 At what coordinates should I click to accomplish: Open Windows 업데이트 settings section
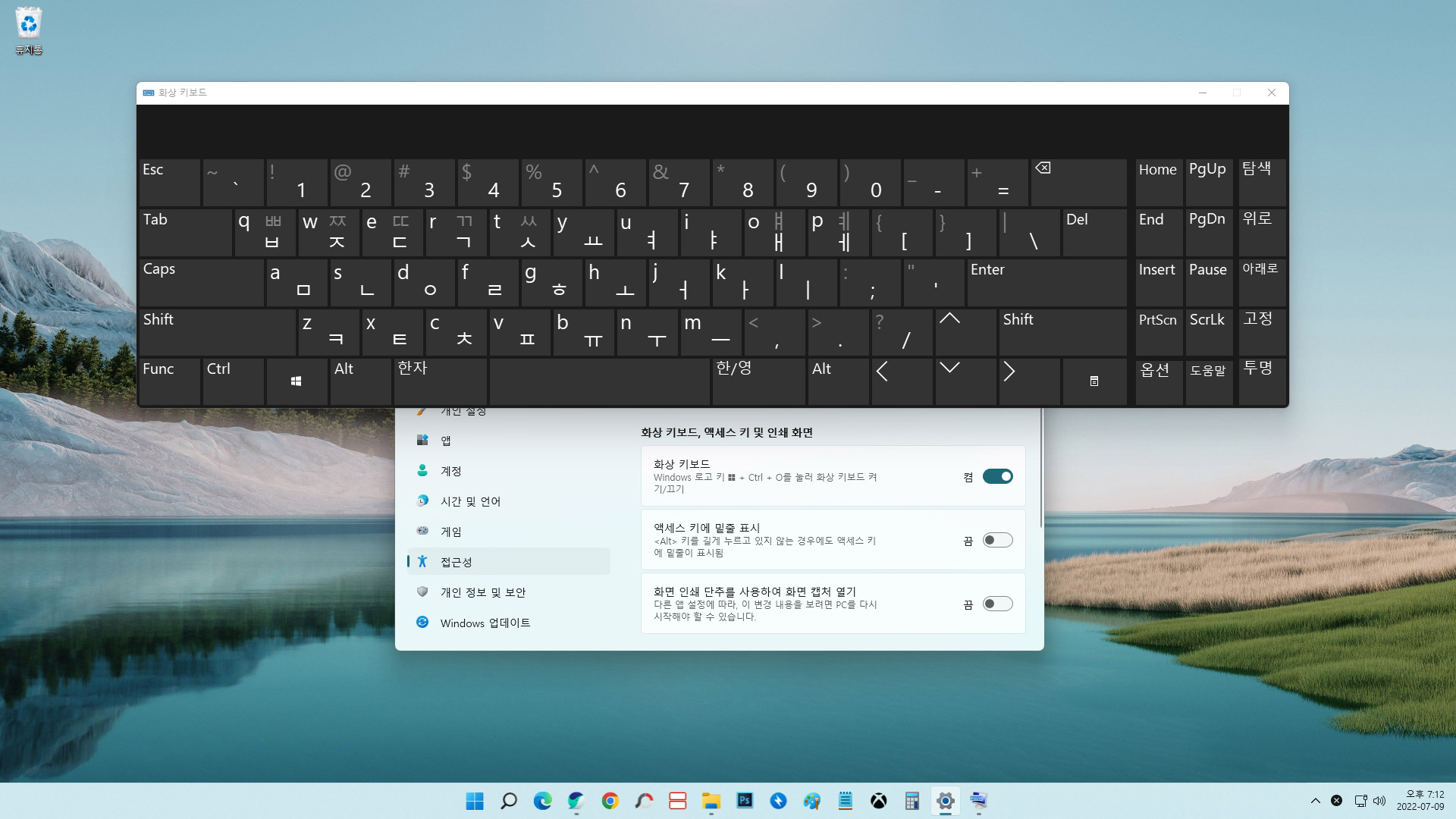click(485, 623)
